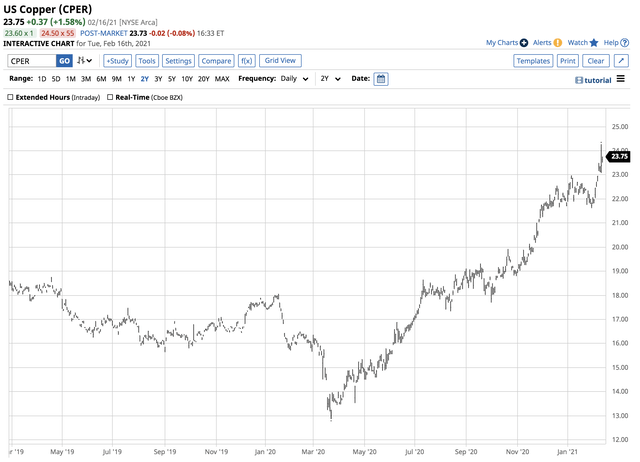The height and width of the screenshot is (462, 640).
Task: Select the MAX range
Action: tap(222, 79)
